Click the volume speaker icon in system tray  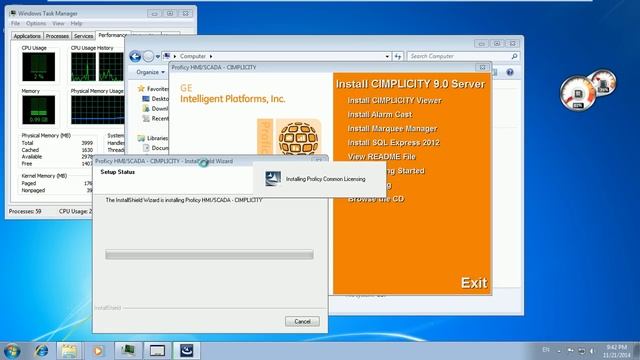click(x=591, y=351)
